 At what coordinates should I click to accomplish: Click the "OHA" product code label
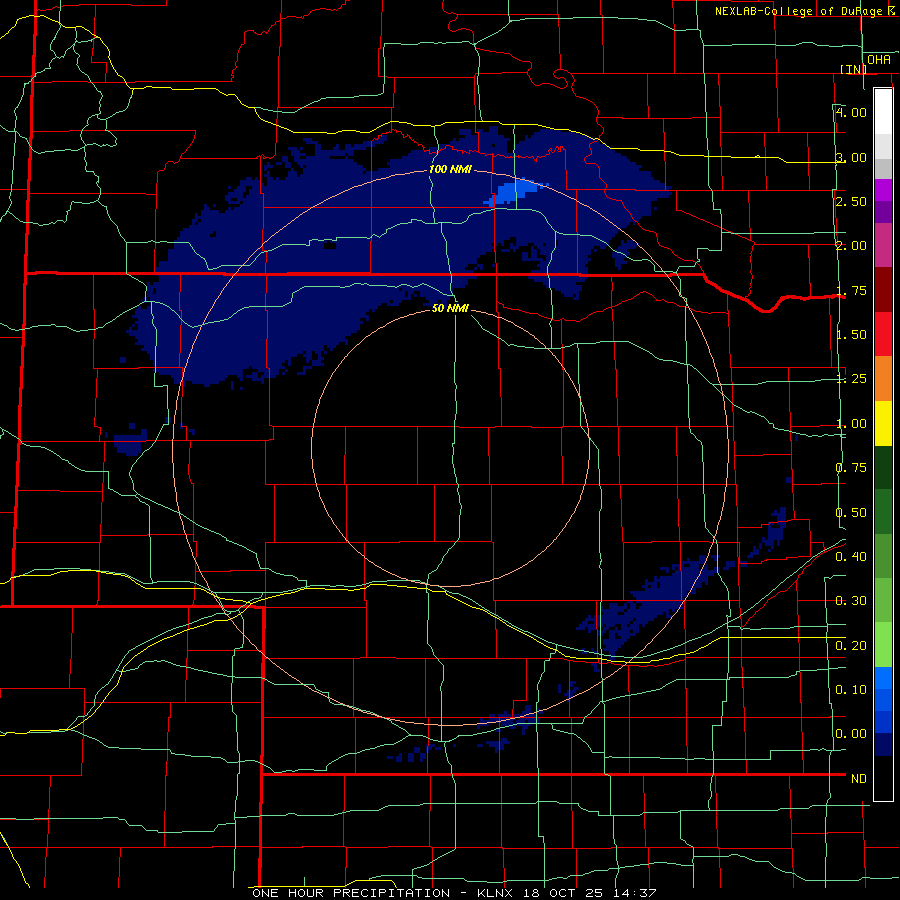coord(879,60)
